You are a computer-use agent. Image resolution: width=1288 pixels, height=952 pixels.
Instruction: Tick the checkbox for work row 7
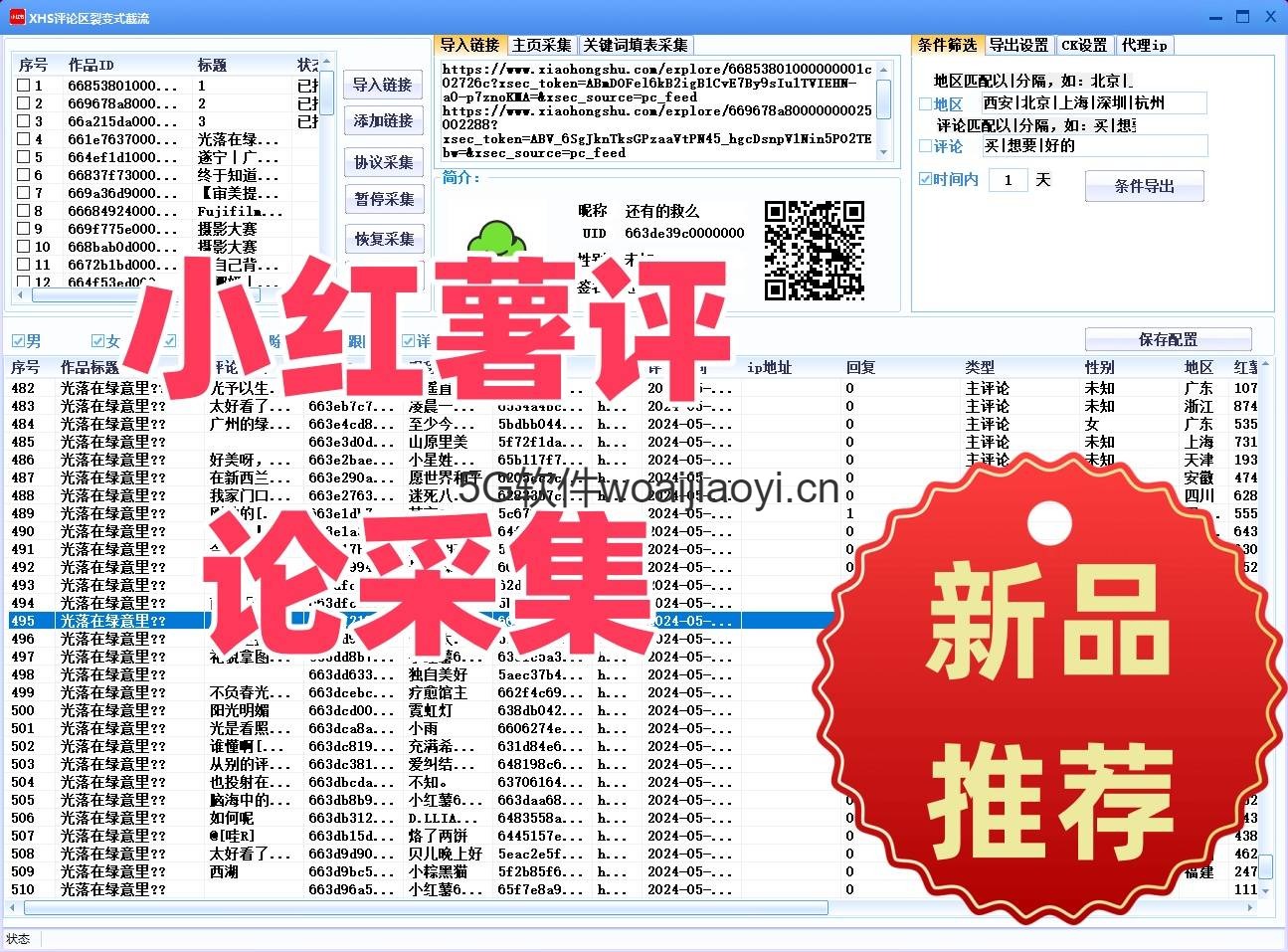[x=24, y=193]
